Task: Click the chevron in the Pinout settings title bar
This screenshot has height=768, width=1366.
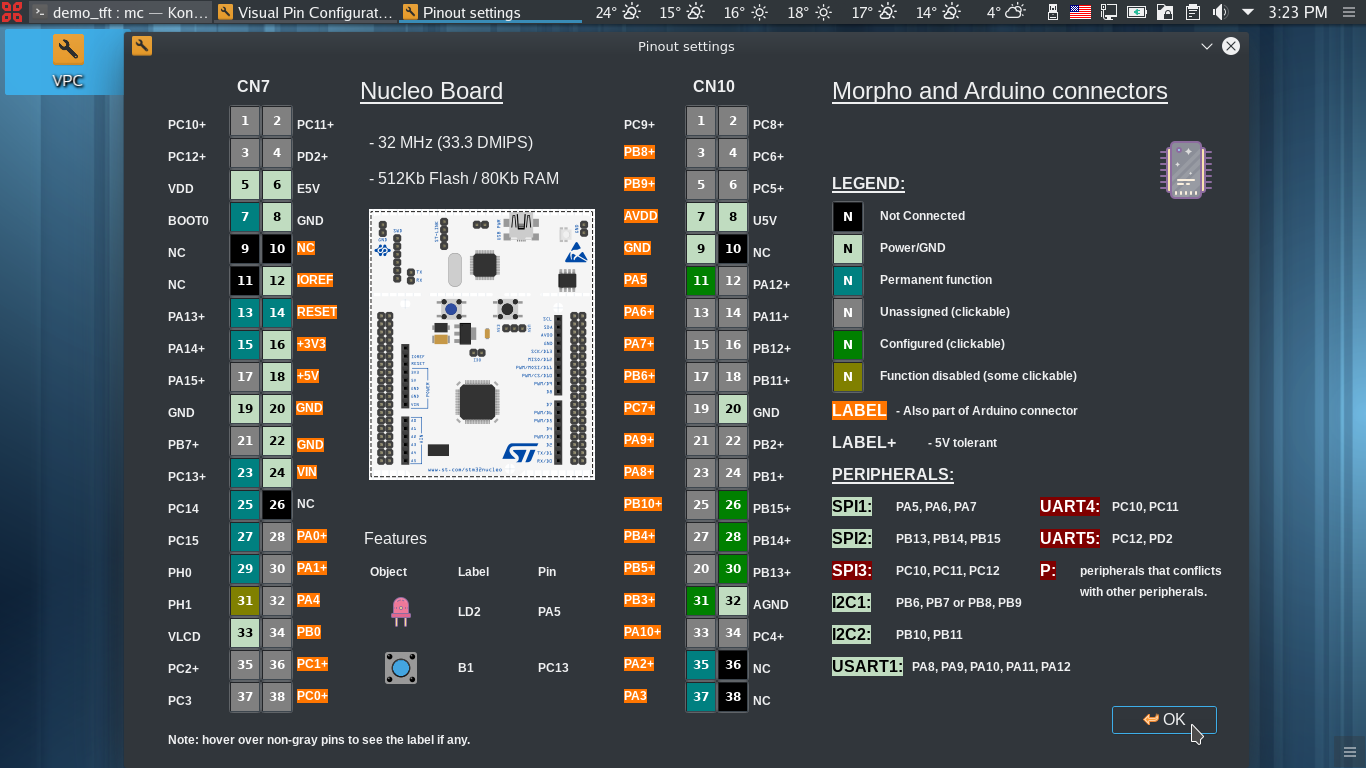Action: pyautogui.click(x=1207, y=46)
